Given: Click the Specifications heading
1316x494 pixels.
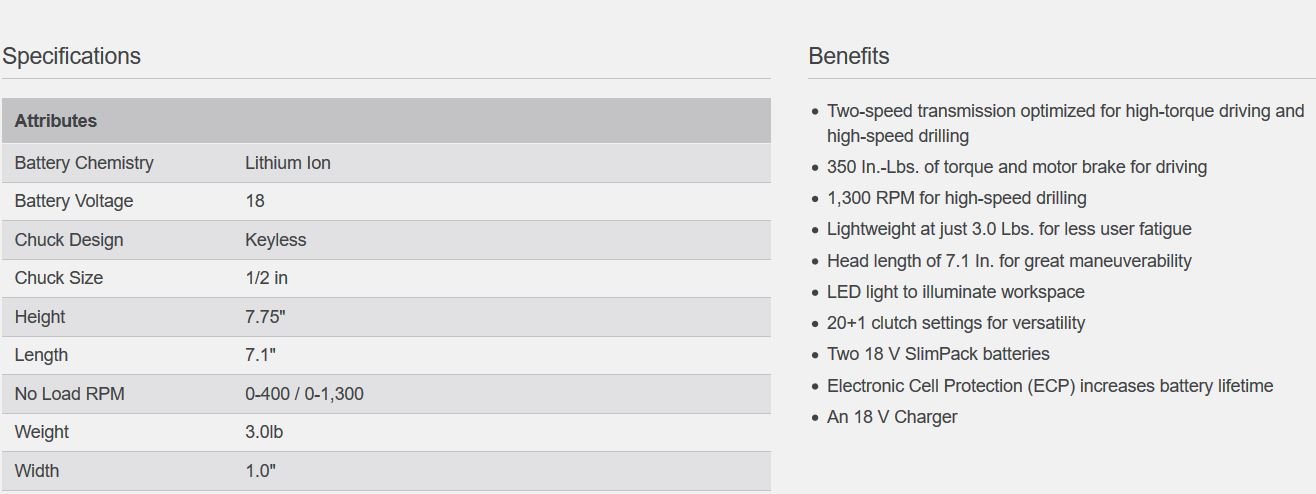Looking at the screenshot, I should point(72,56).
